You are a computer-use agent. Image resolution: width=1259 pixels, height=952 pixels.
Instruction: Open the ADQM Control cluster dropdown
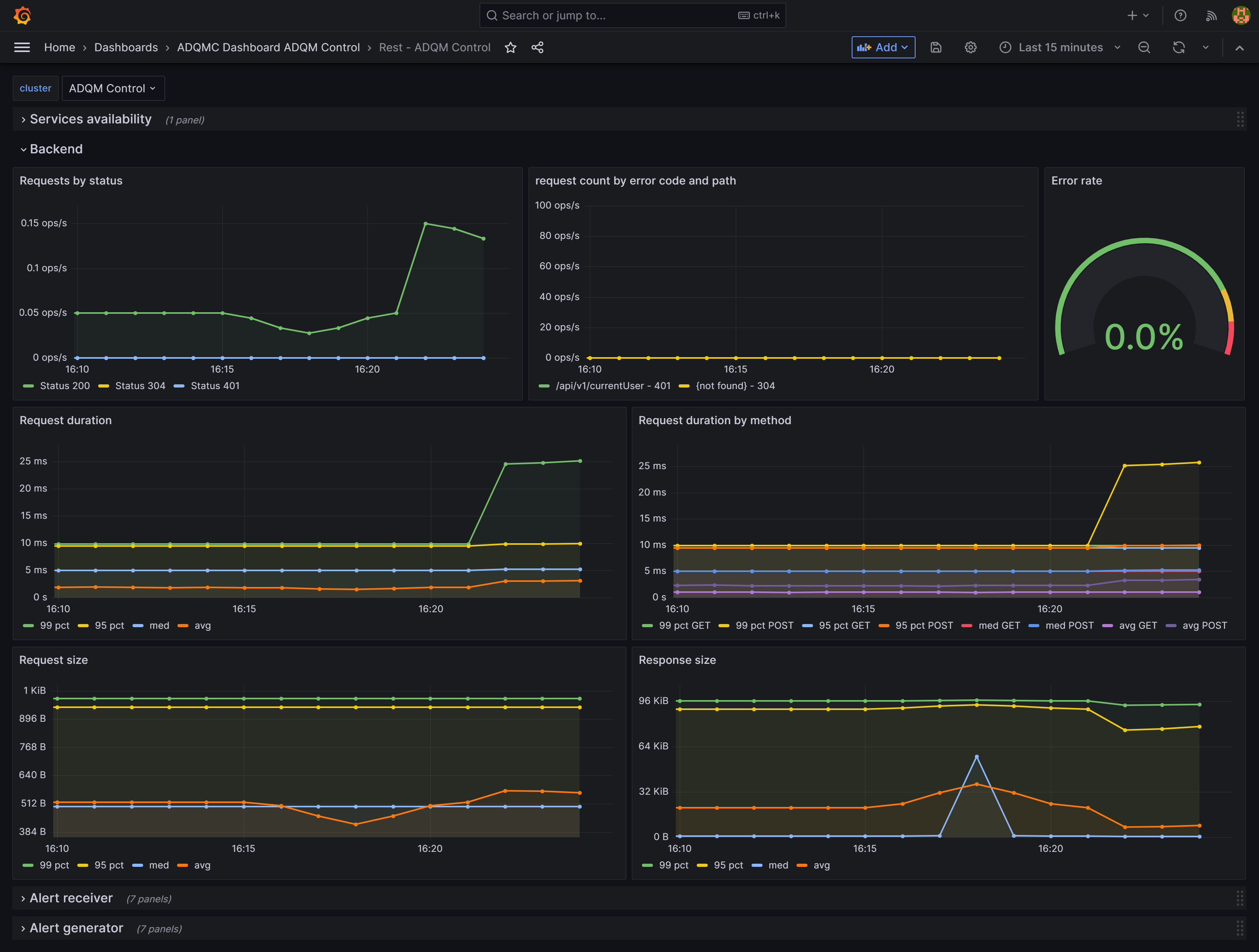[113, 88]
